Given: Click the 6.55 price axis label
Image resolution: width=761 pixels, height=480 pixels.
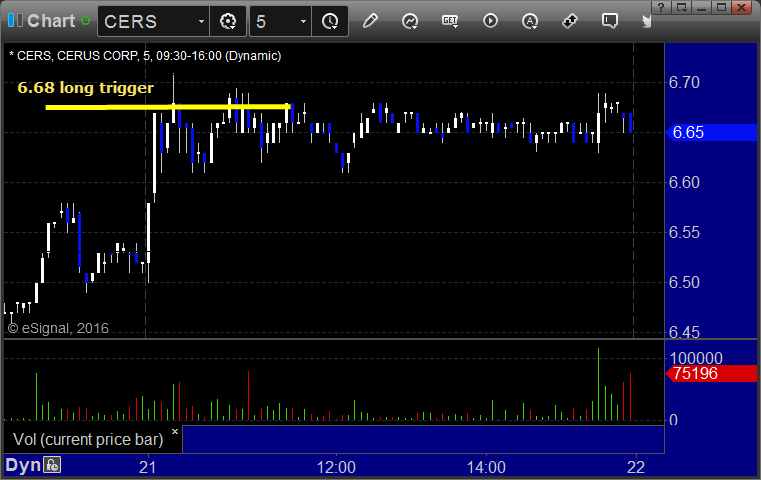Looking at the screenshot, I should click(684, 232).
